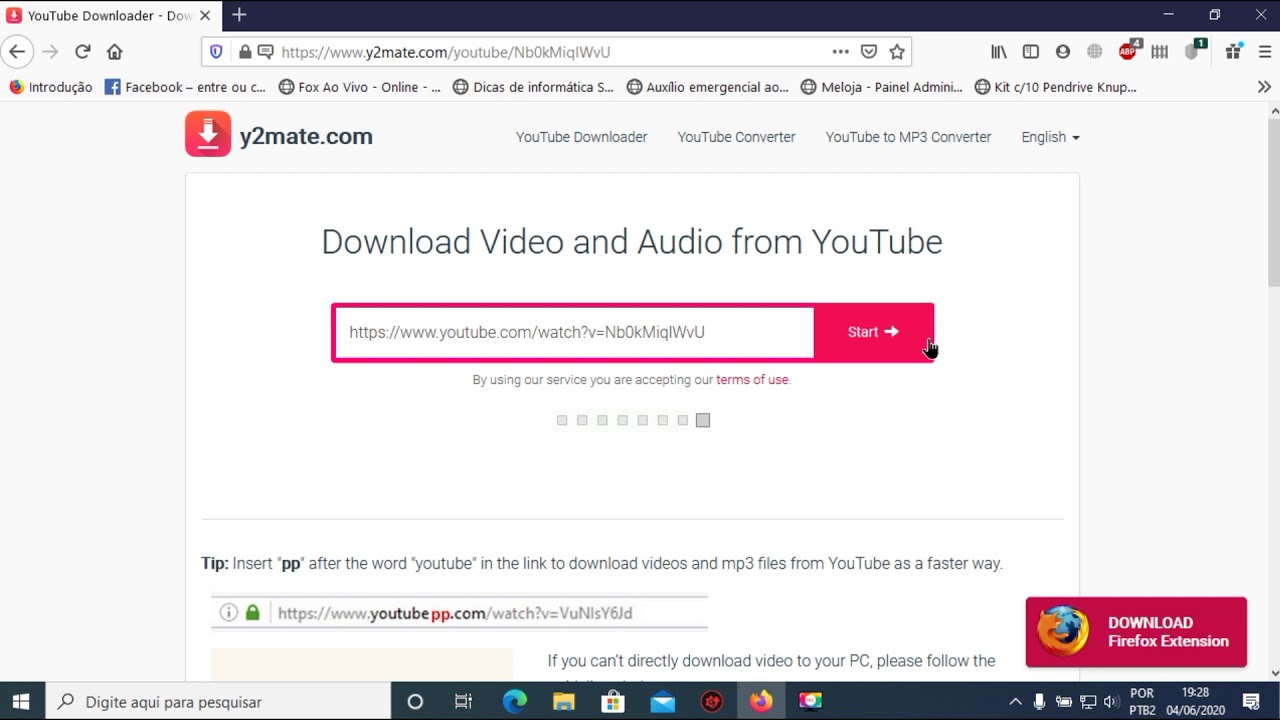Viewport: 1280px width, 720px height.
Task: Open Cortana from the taskbar
Action: pos(415,701)
